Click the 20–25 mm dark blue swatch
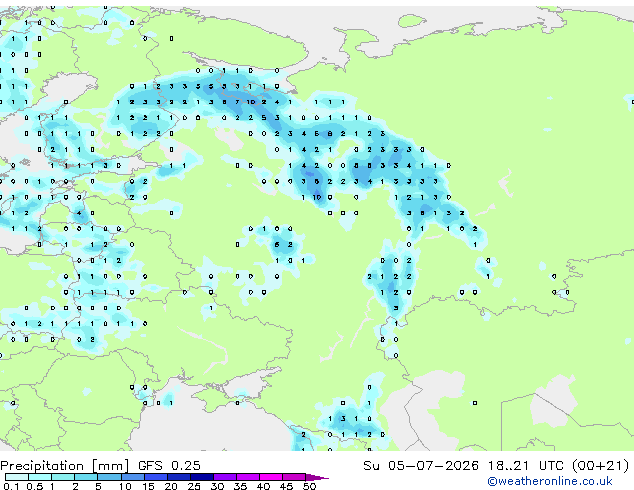The height and width of the screenshot is (490, 634). (178, 477)
